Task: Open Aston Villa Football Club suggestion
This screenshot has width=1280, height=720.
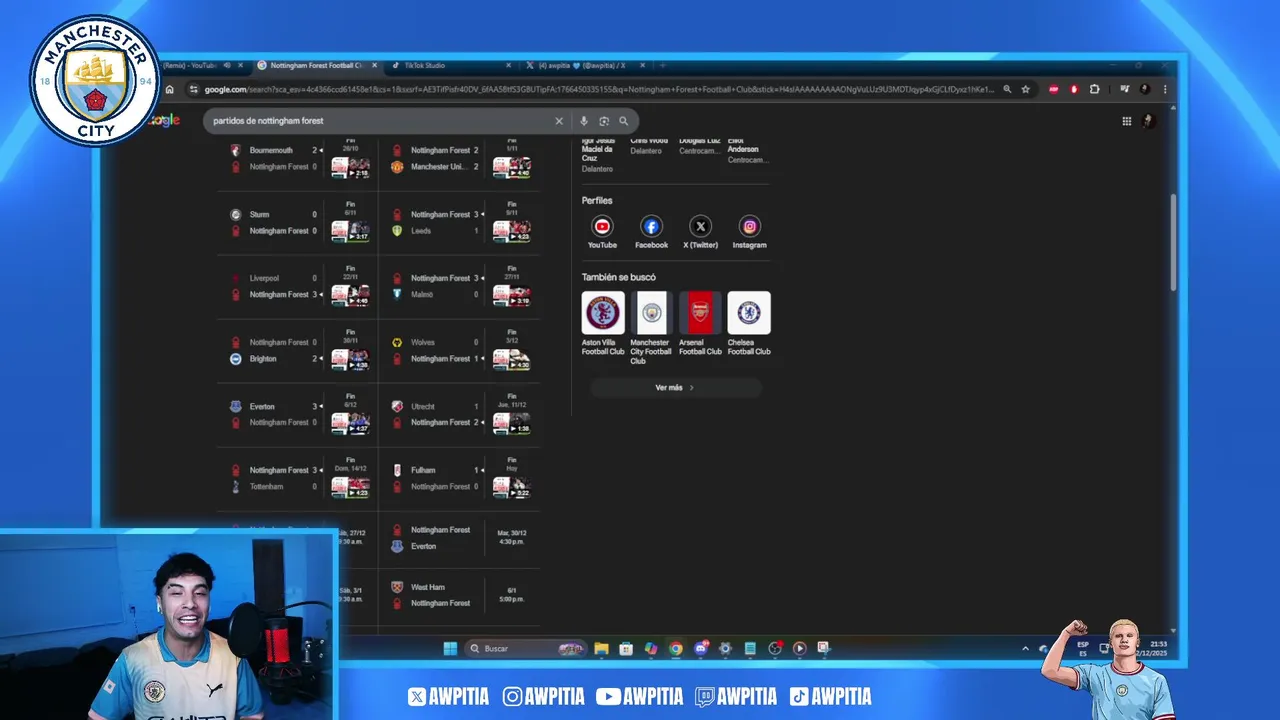Action: click(603, 324)
